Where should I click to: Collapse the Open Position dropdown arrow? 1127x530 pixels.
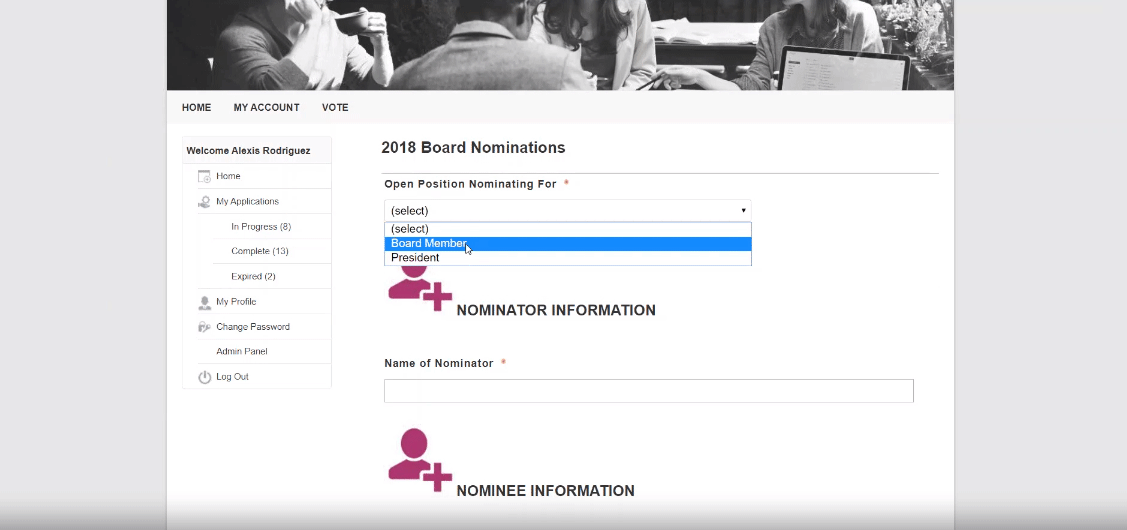click(743, 211)
